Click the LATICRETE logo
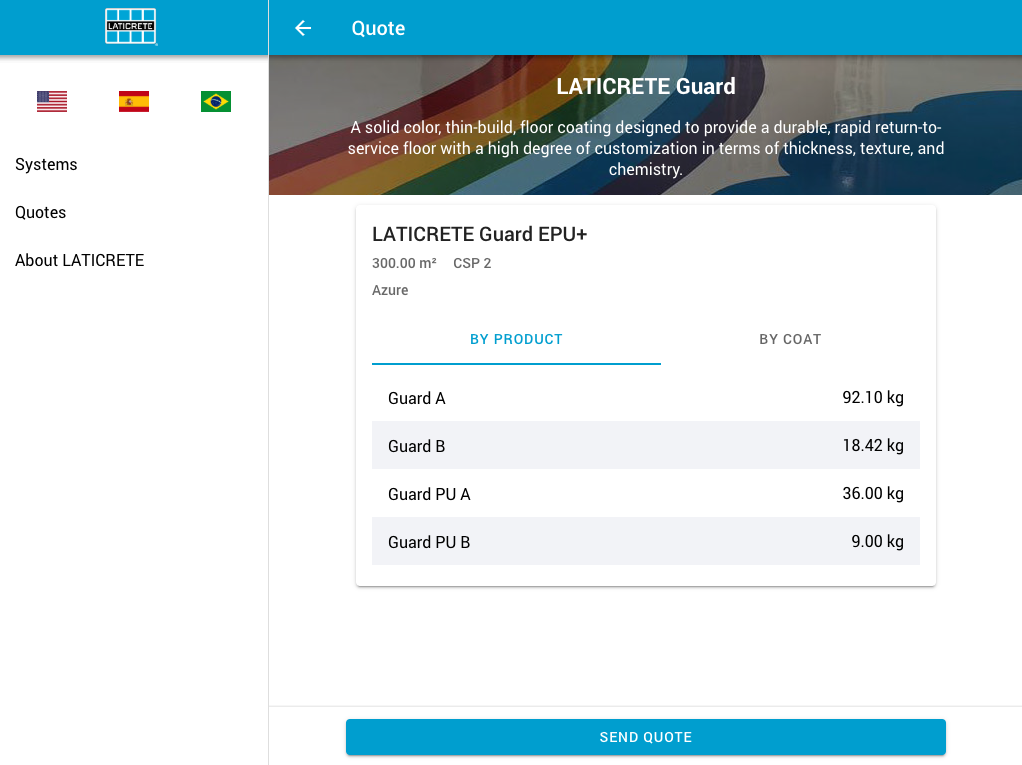The width and height of the screenshot is (1022, 765). (131, 27)
